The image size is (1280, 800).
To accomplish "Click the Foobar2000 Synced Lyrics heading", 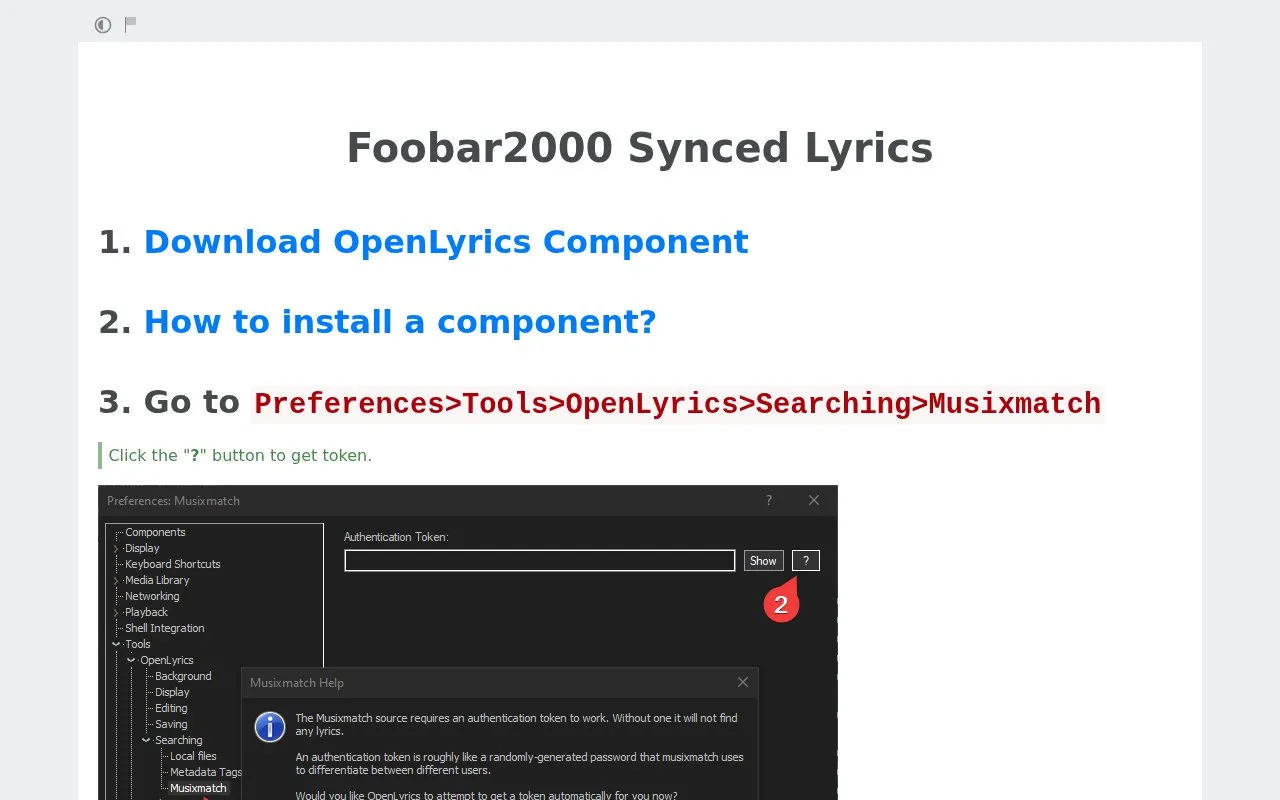I will coord(640,148).
